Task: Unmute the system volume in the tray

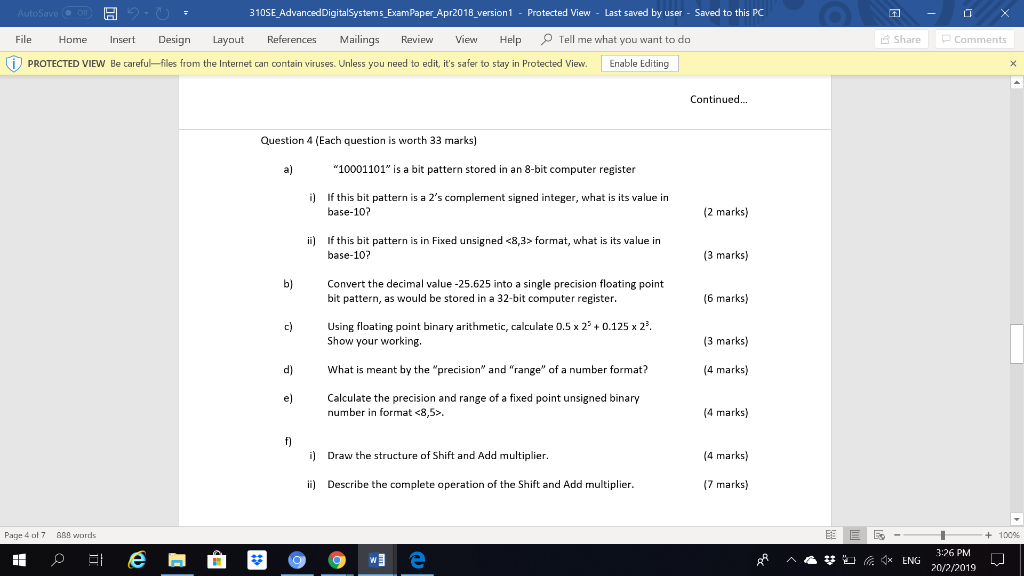Action: point(885,560)
